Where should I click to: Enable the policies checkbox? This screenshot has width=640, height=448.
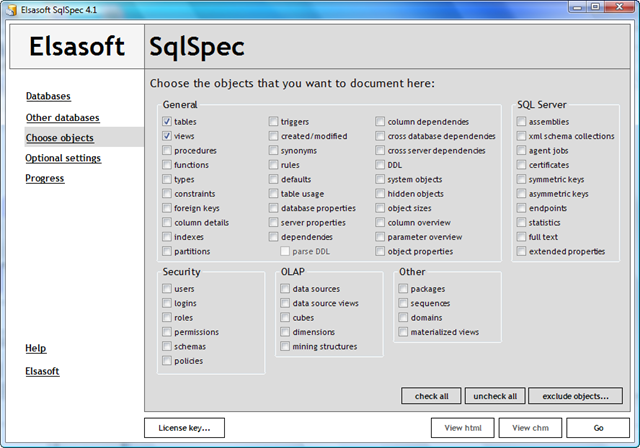coord(167,360)
